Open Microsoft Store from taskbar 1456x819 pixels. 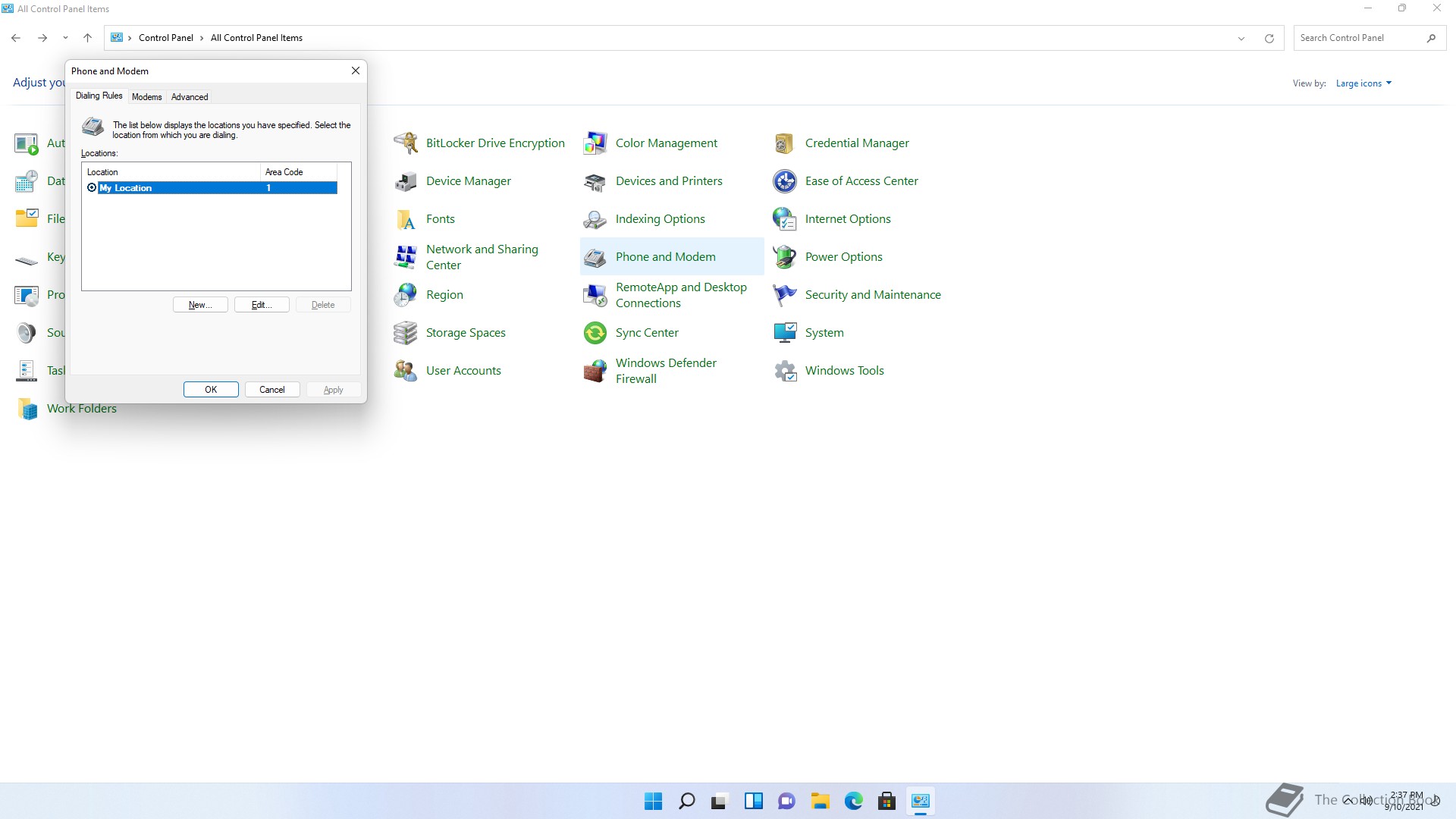(886, 801)
